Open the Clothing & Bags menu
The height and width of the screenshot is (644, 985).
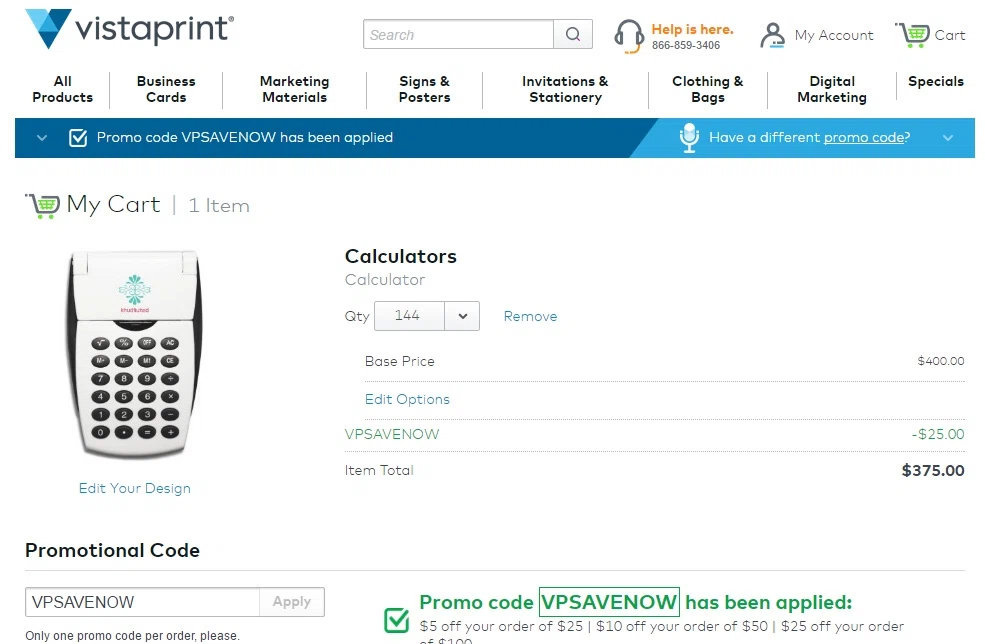coord(707,89)
